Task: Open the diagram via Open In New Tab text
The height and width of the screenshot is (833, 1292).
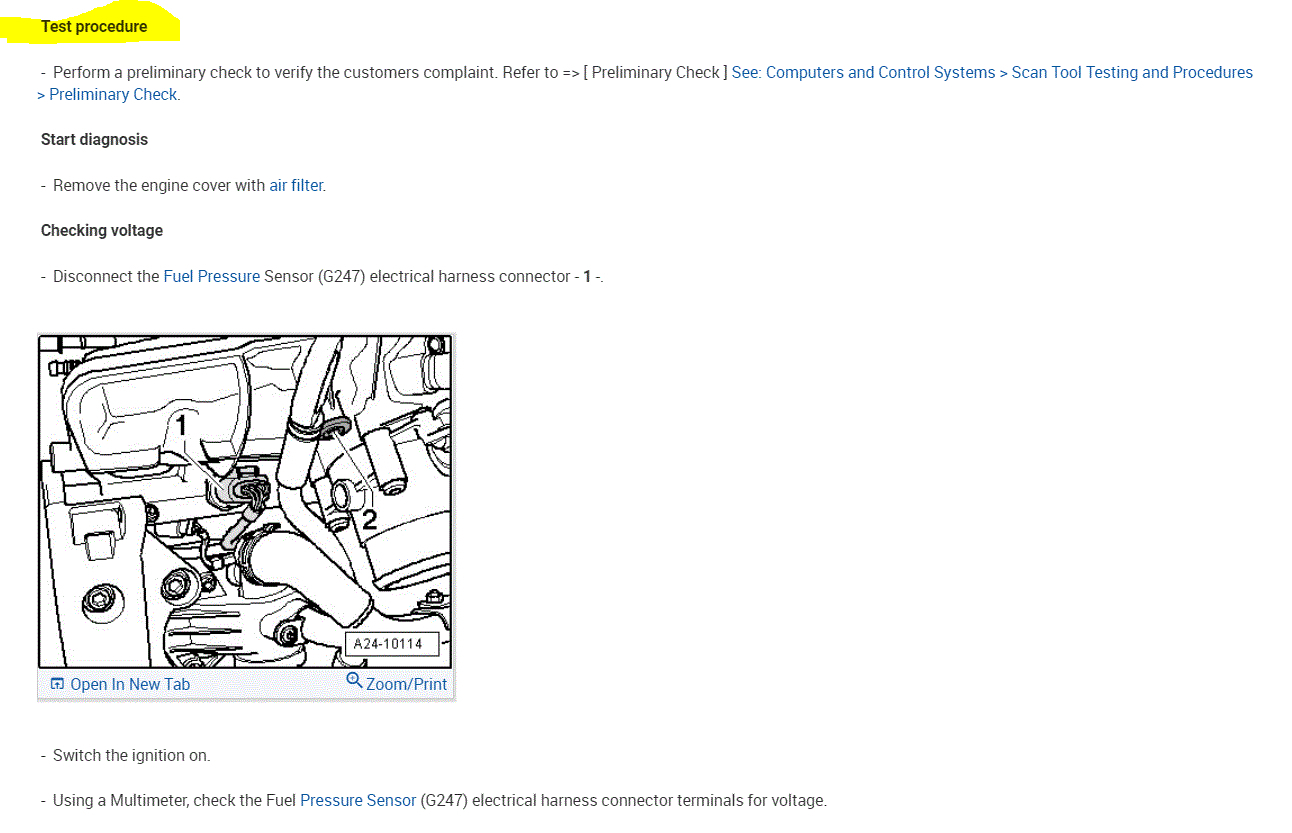Action: (x=130, y=684)
